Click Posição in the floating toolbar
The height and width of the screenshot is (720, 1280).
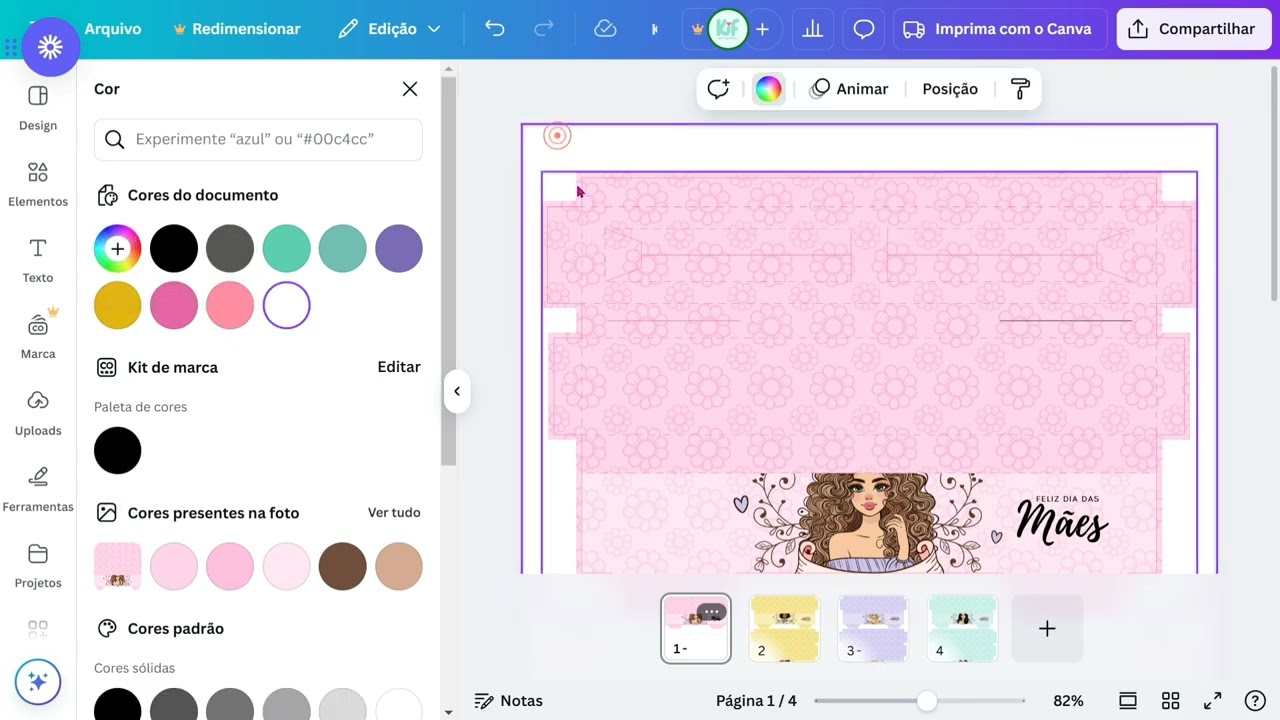point(950,89)
